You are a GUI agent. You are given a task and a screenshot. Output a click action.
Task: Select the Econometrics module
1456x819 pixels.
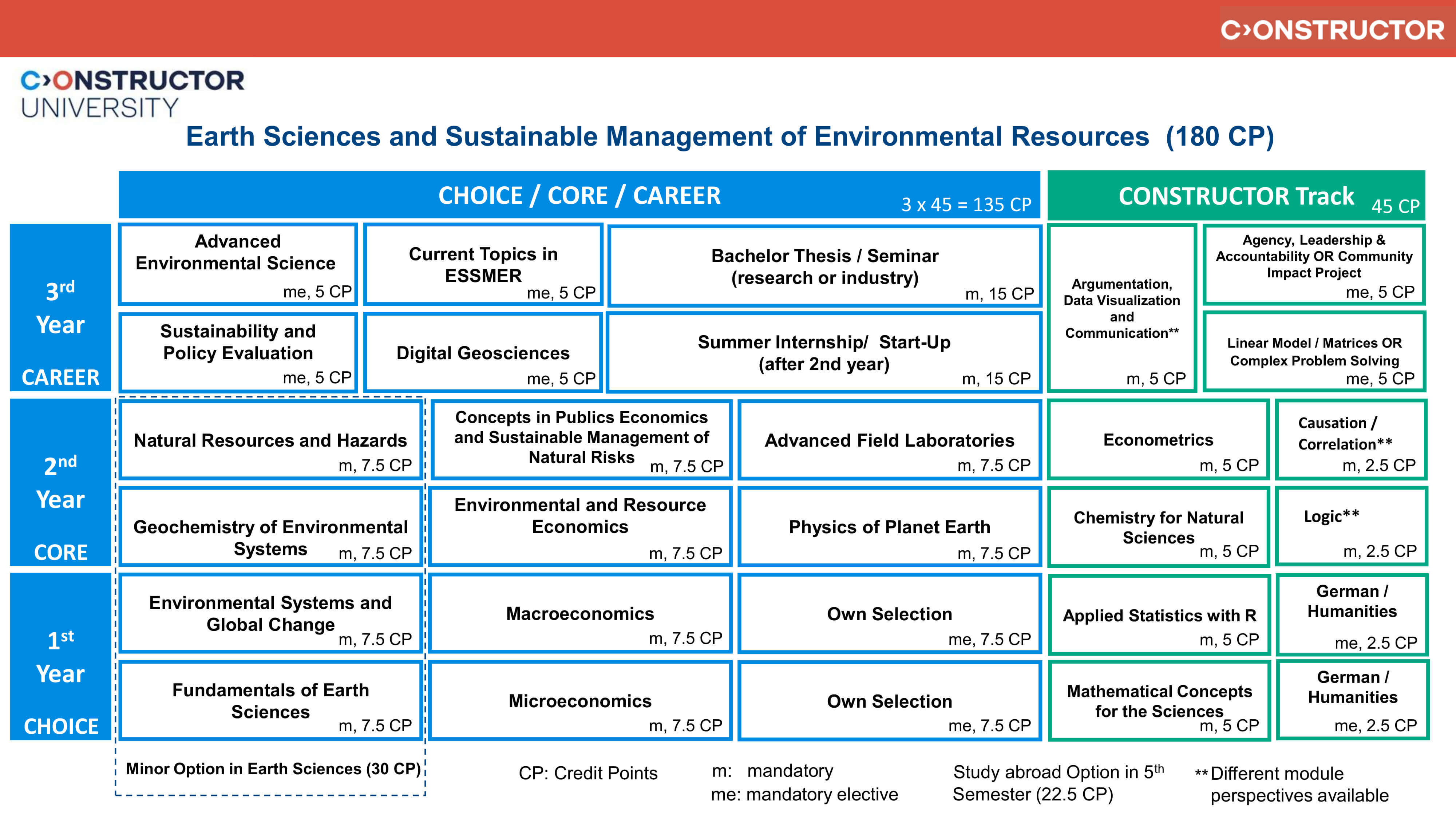click(x=1158, y=440)
